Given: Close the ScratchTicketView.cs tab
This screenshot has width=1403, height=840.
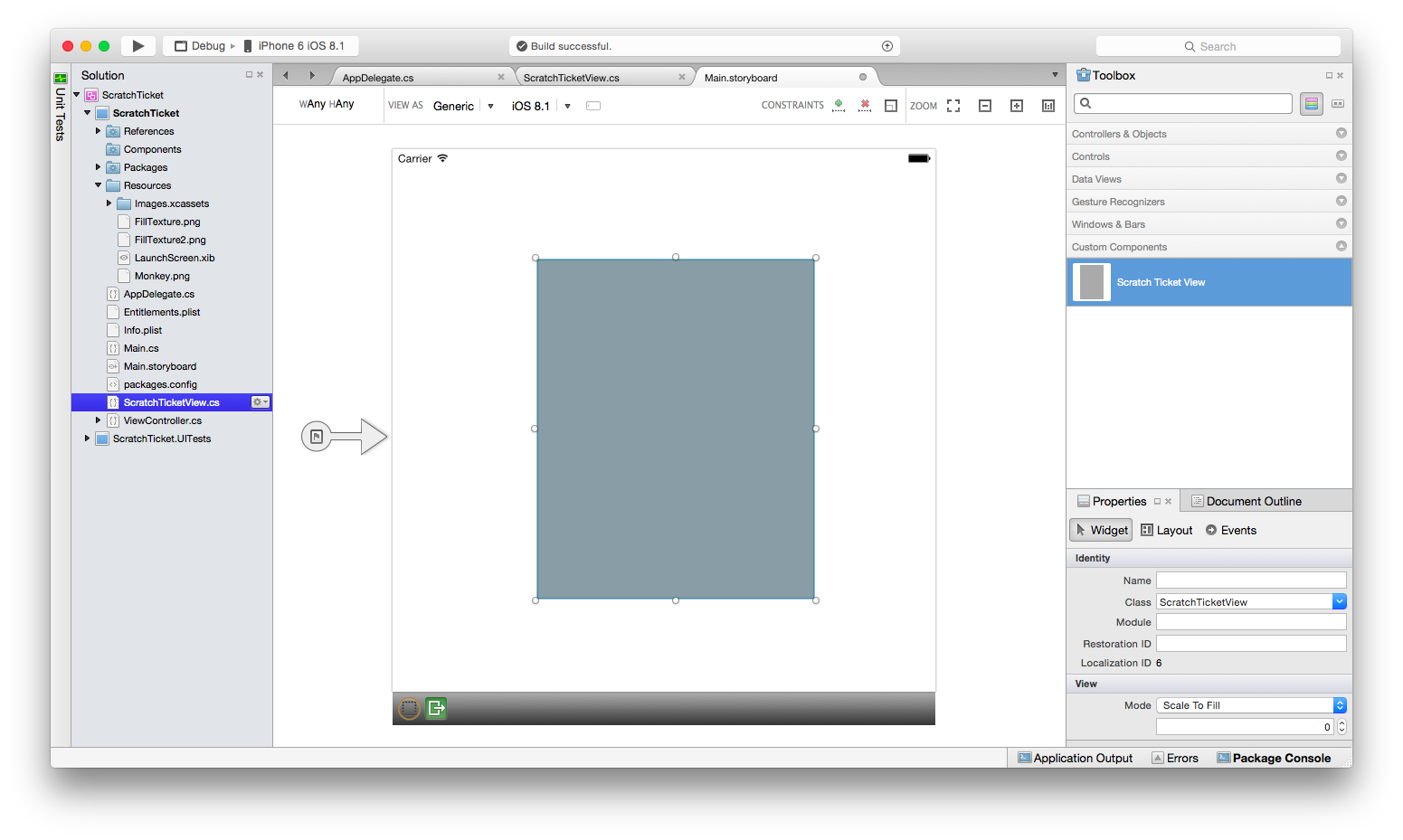Looking at the screenshot, I should (x=682, y=77).
